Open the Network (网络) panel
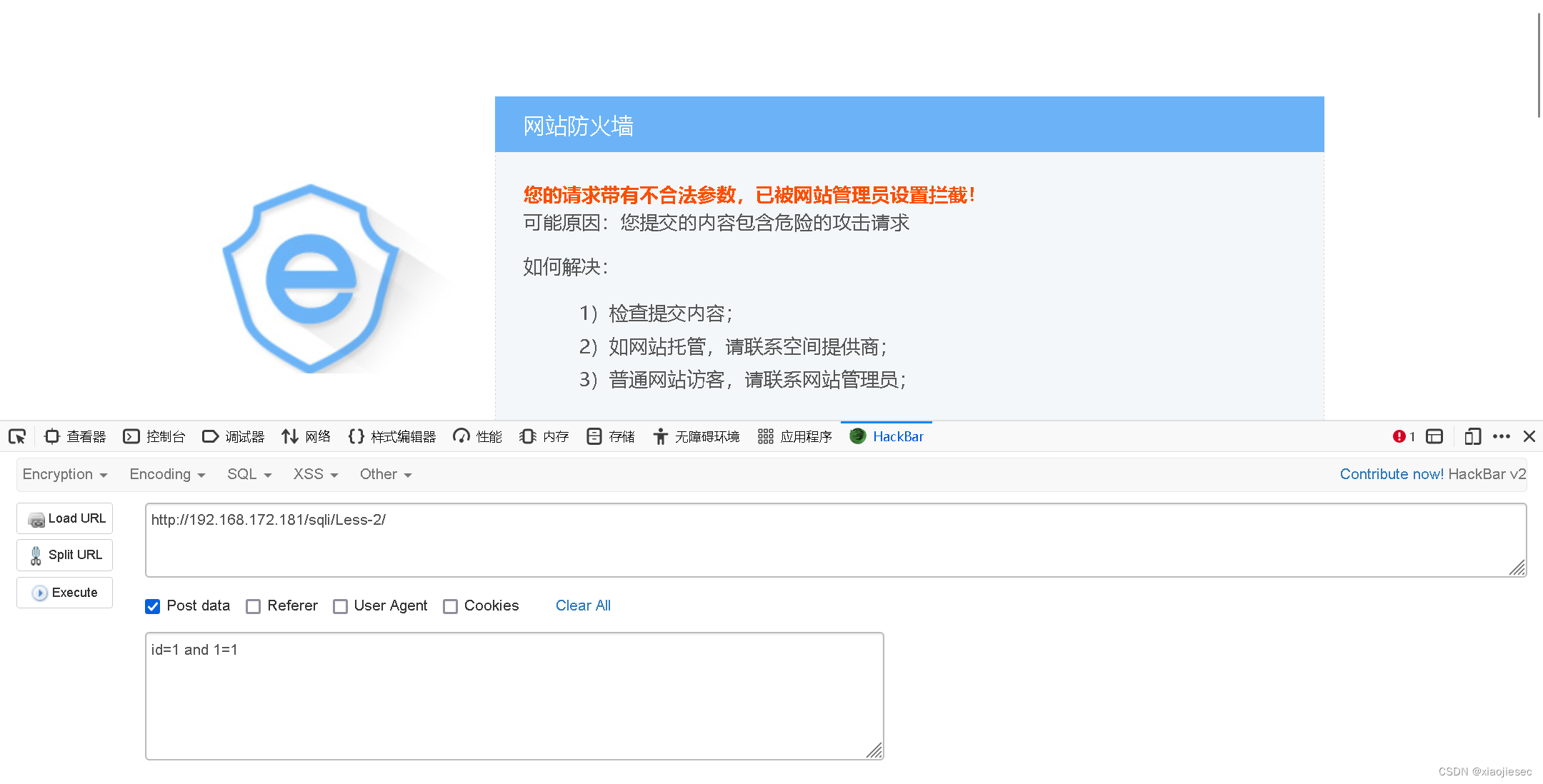Image resolution: width=1543 pixels, height=784 pixels. click(x=306, y=436)
